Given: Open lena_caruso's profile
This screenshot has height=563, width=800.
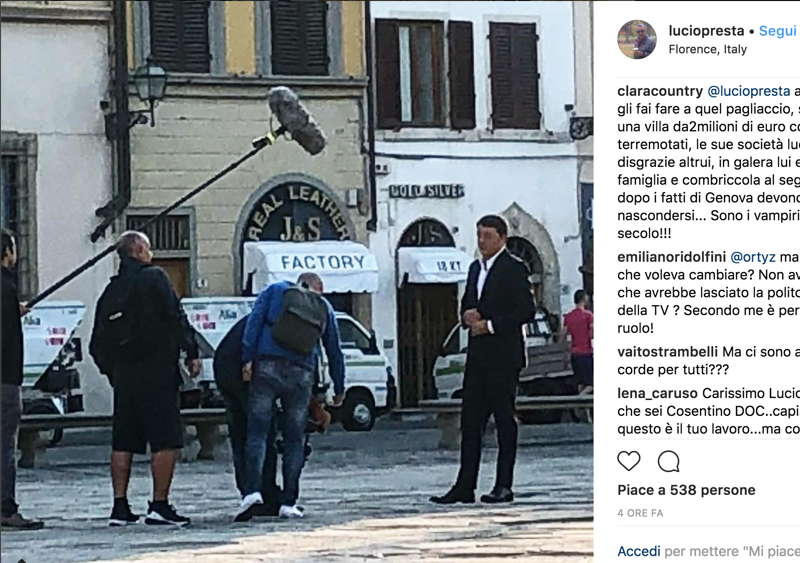Looking at the screenshot, I should (657, 394).
